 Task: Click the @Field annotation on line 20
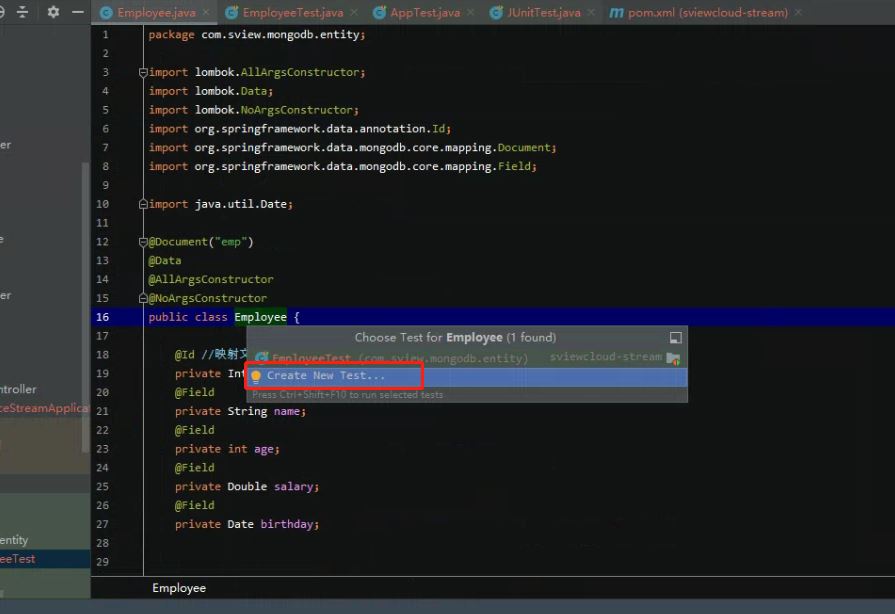click(195, 393)
